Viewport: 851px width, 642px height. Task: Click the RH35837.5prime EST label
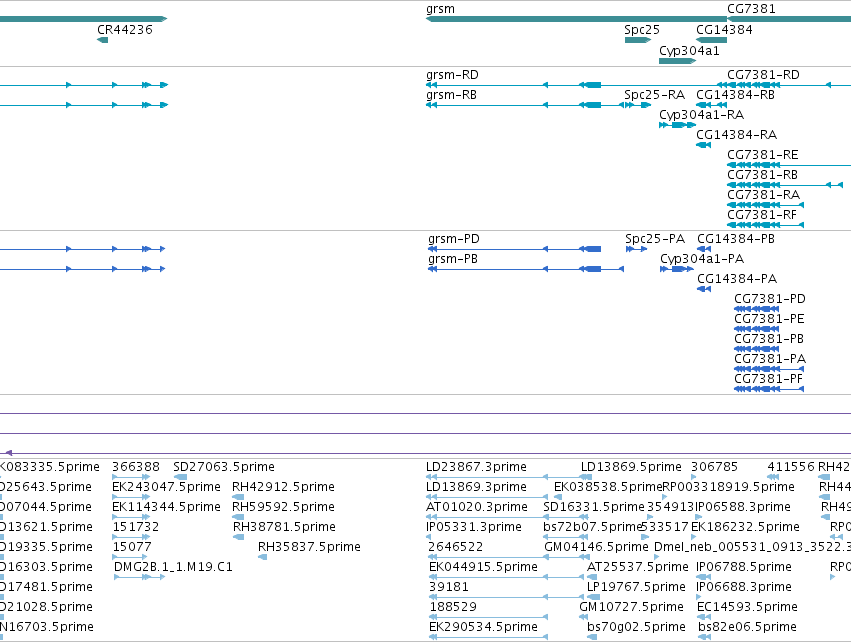coord(309,547)
